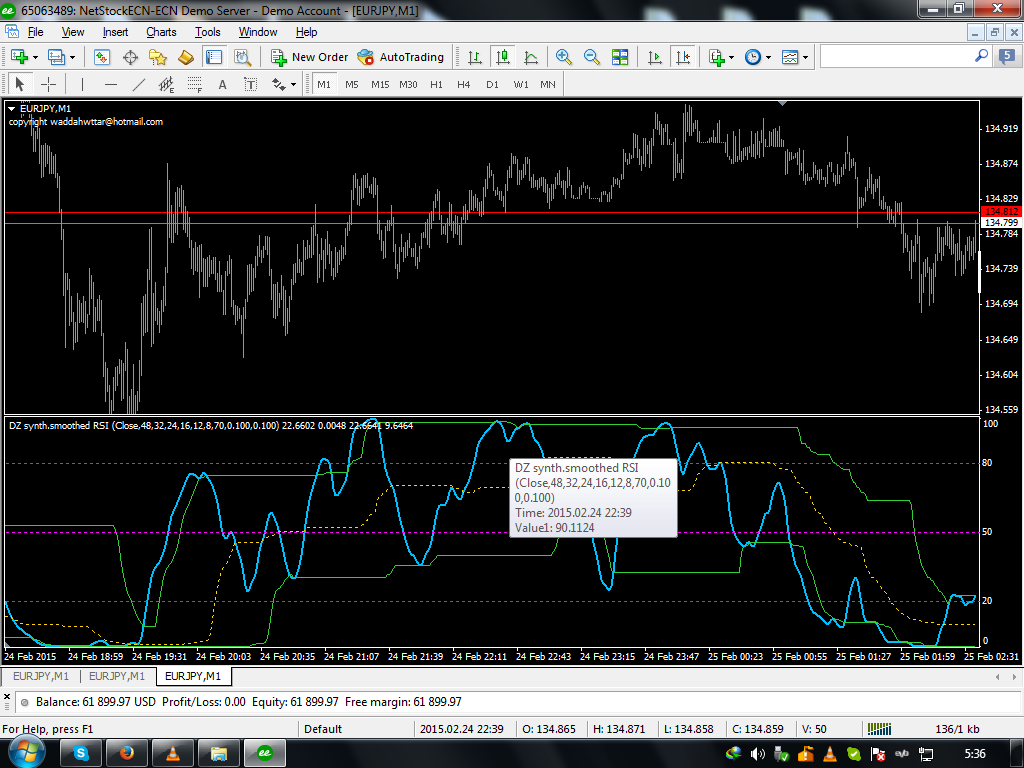Switch to the first EURJPY,M1 chart tab
The height and width of the screenshot is (768, 1024).
click(40, 677)
